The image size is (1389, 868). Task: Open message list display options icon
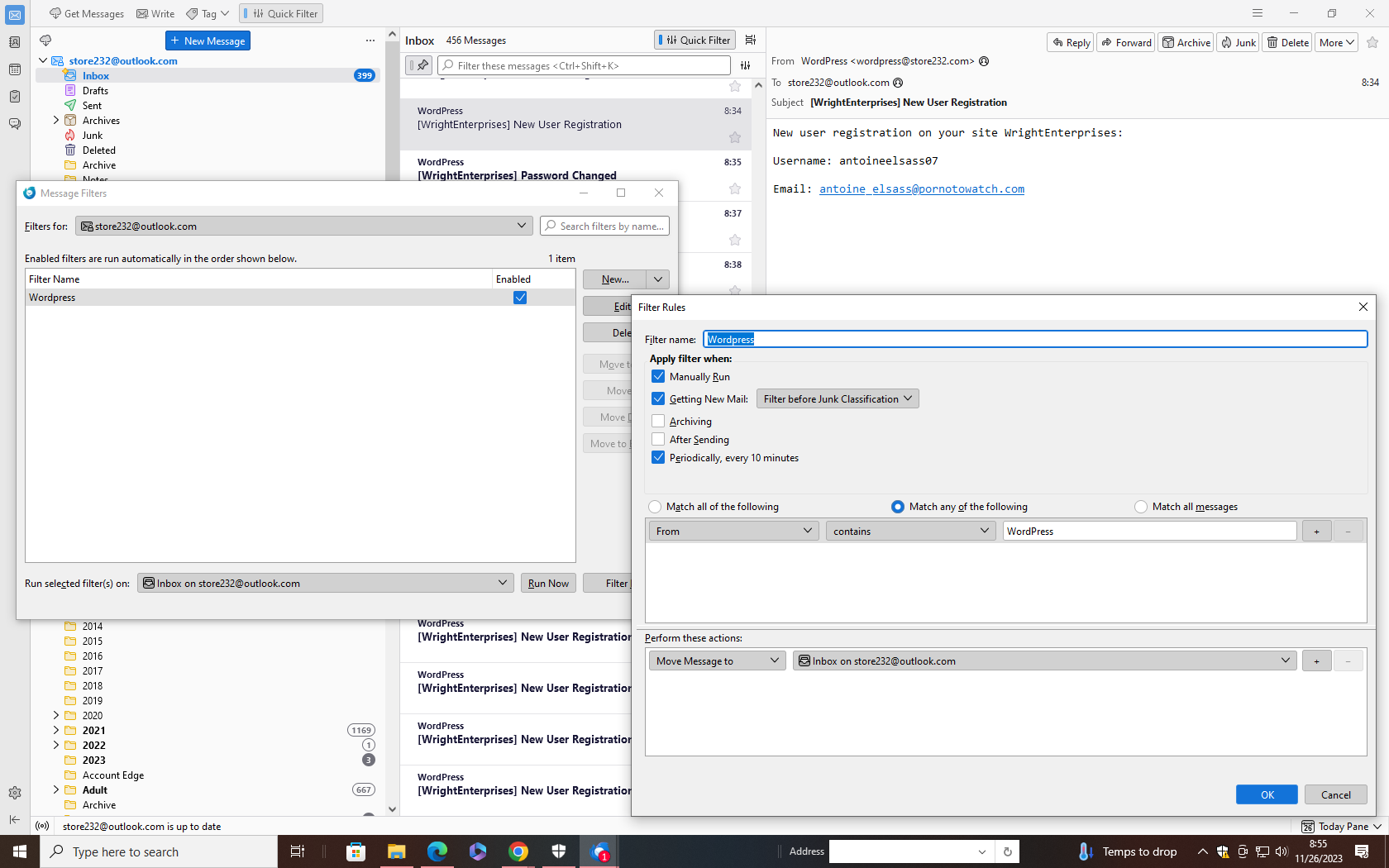751,40
